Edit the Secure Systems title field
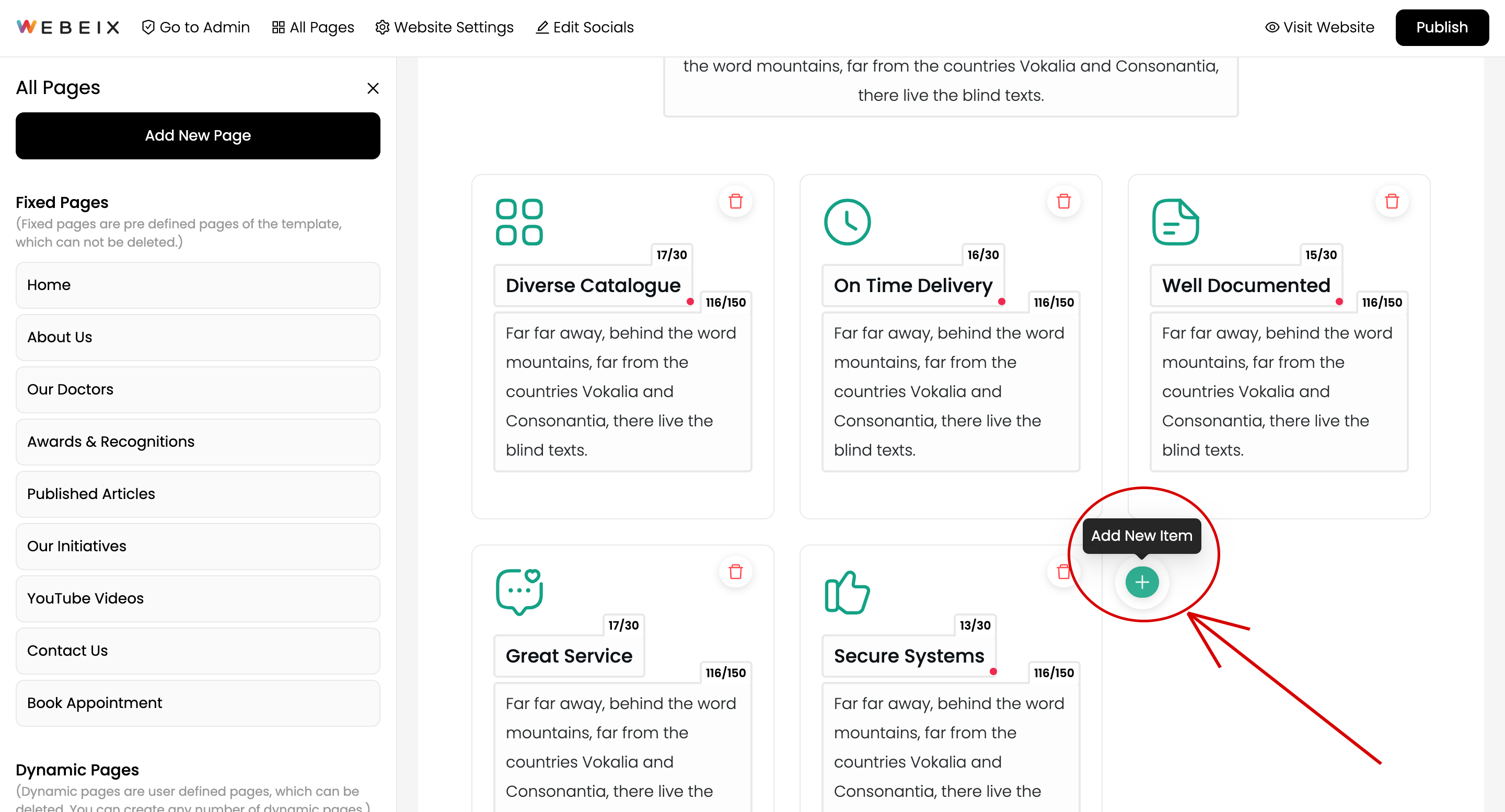This screenshot has width=1505, height=812. click(909, 656)
